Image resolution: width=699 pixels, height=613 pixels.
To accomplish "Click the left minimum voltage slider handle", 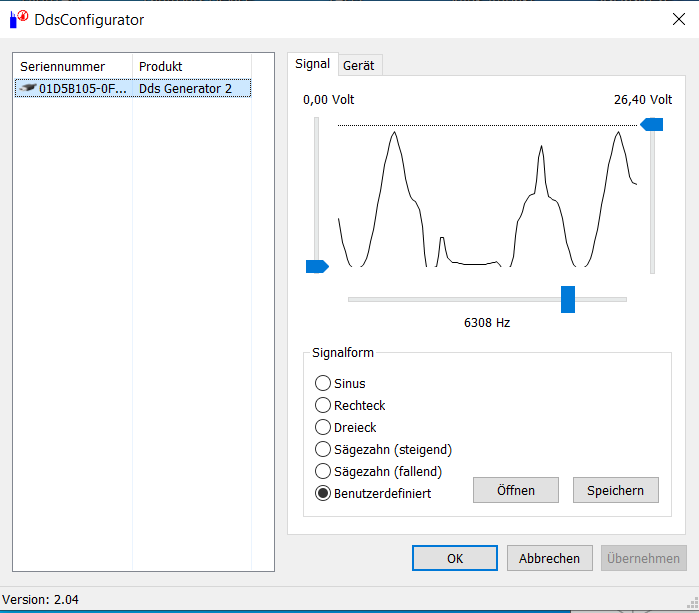I will coord(316,266).
